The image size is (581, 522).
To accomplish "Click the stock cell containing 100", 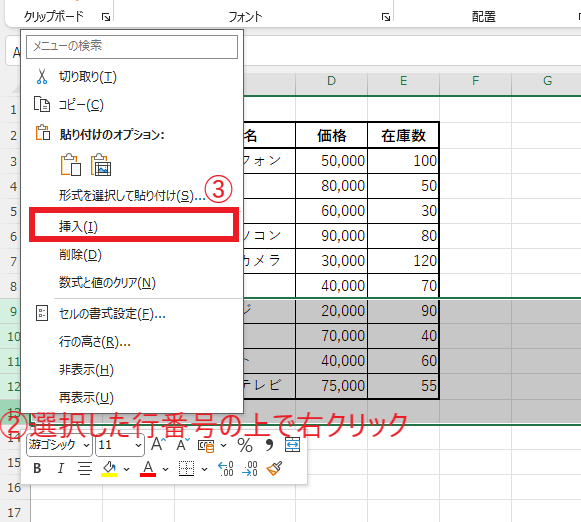I will [x=403, y=161].
